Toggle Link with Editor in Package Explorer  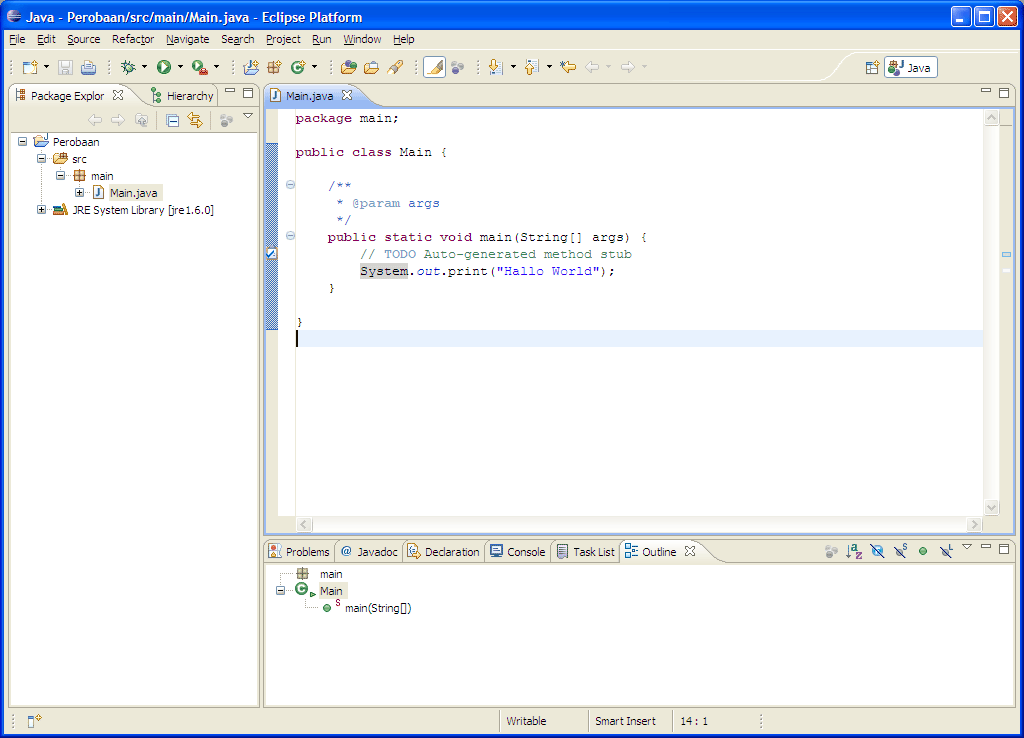pyautogui.click(x=195, y=120)
